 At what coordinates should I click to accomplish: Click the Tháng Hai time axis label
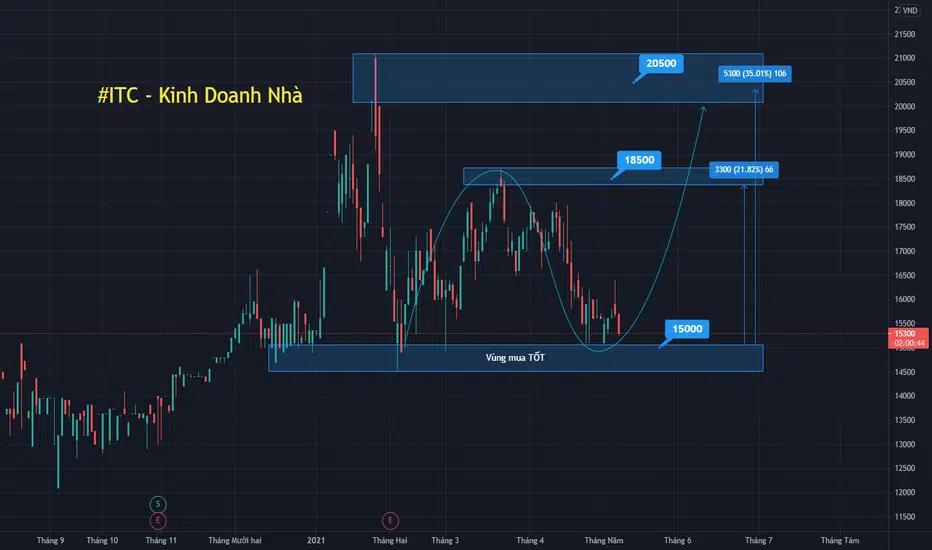coord(390,540)
